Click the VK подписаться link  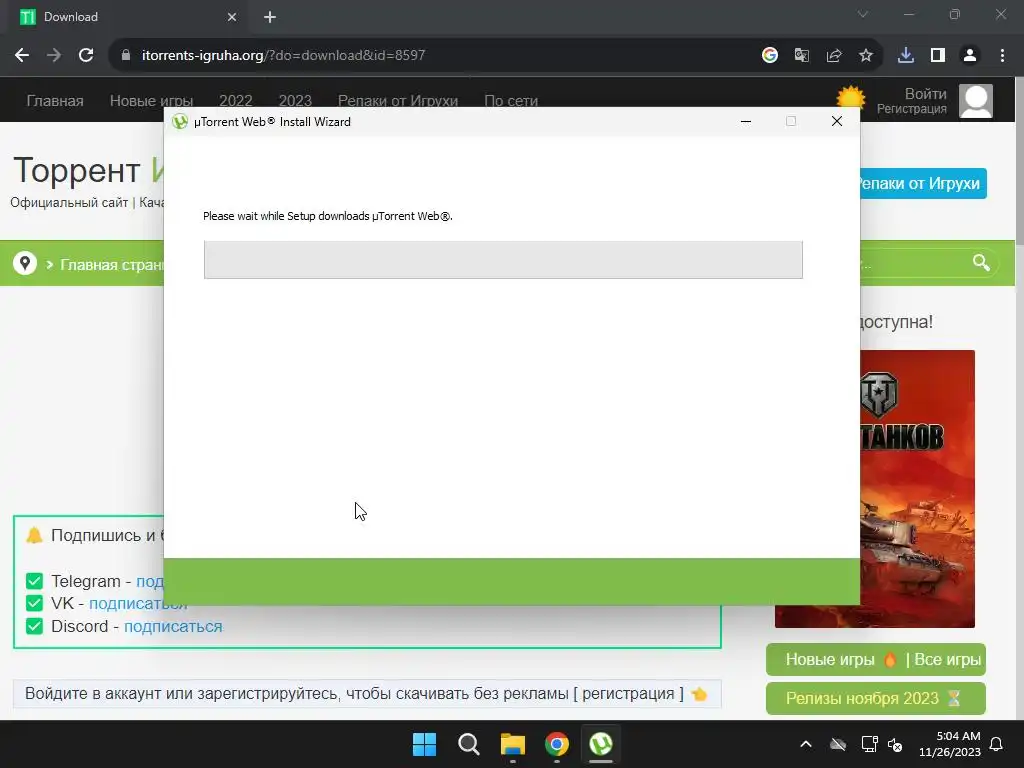(138, 603)
